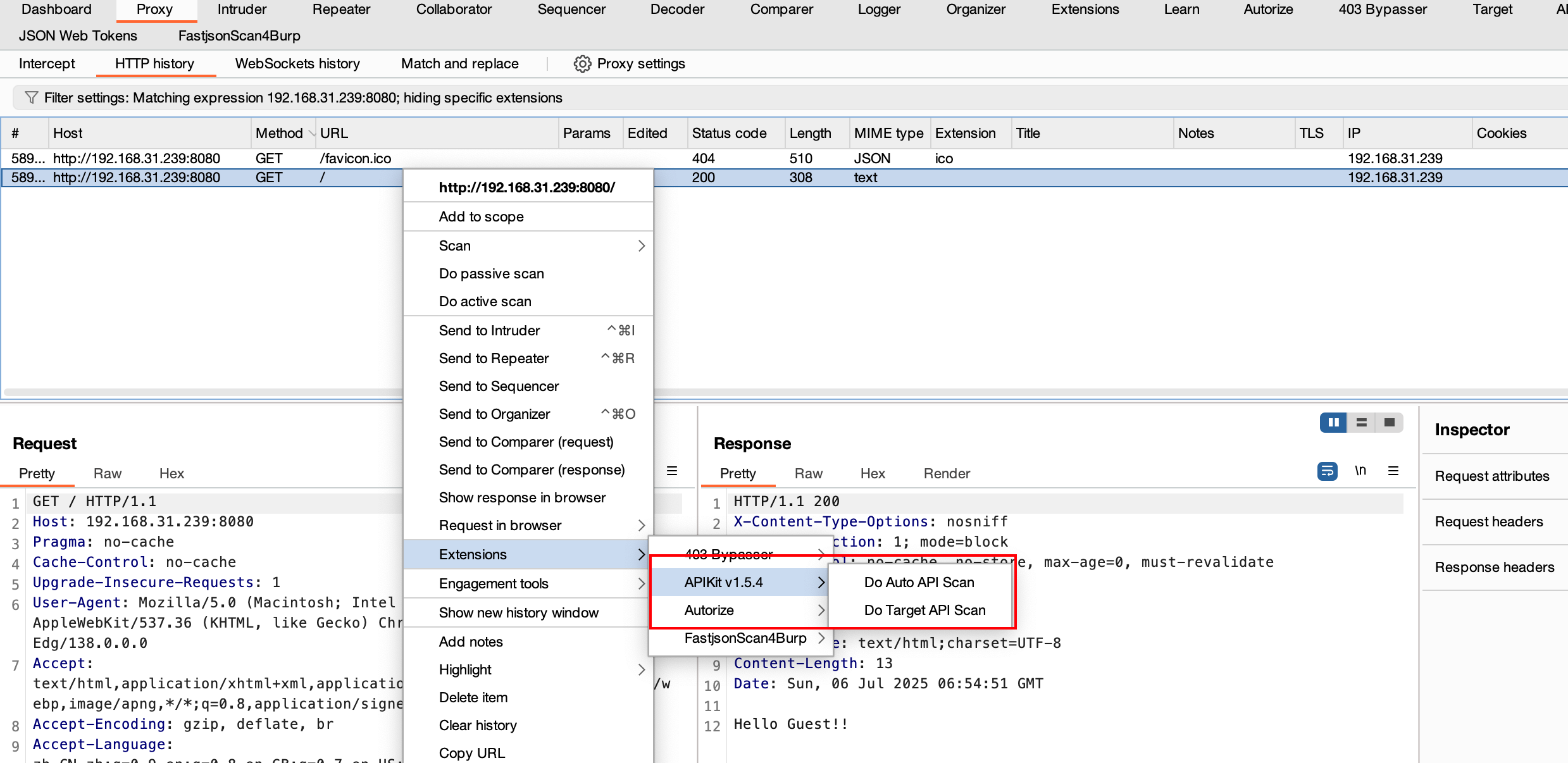Select Send to Repeater menu entry

(x=528, y=358)
